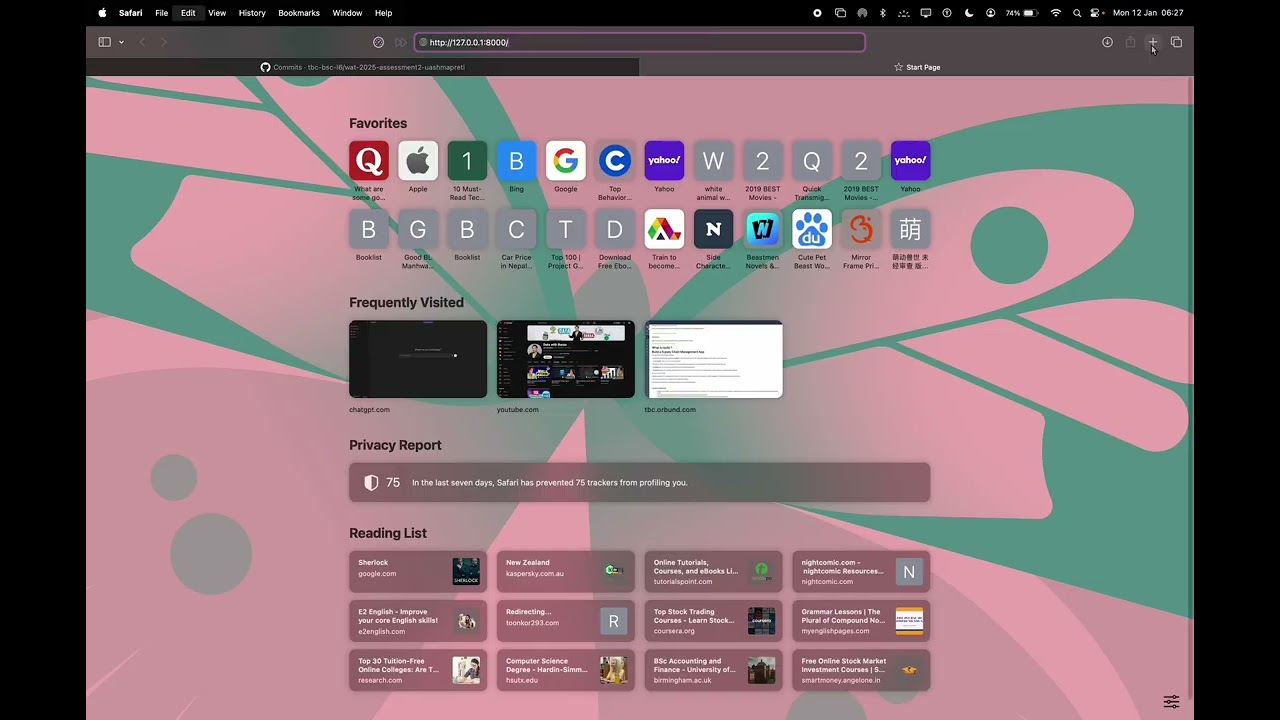This screenshot has width=1280, height=720.
Task: Open the Bookmarks menu
Action: click(299, 13)
